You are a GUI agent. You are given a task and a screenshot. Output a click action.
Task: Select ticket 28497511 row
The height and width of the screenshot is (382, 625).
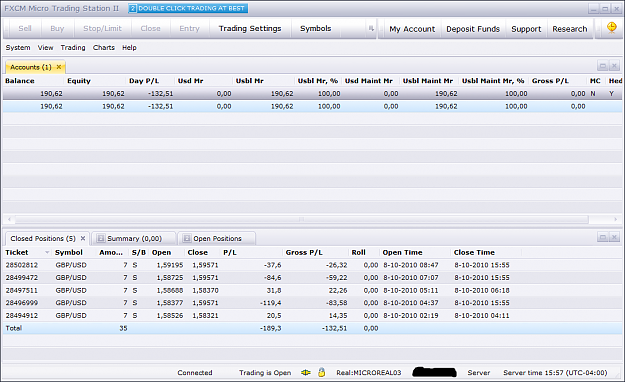pos(312,290)
